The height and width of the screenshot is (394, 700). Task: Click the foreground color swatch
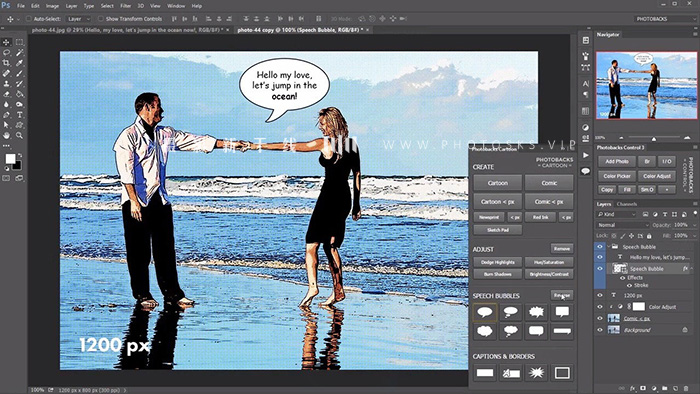coord(10,159)
